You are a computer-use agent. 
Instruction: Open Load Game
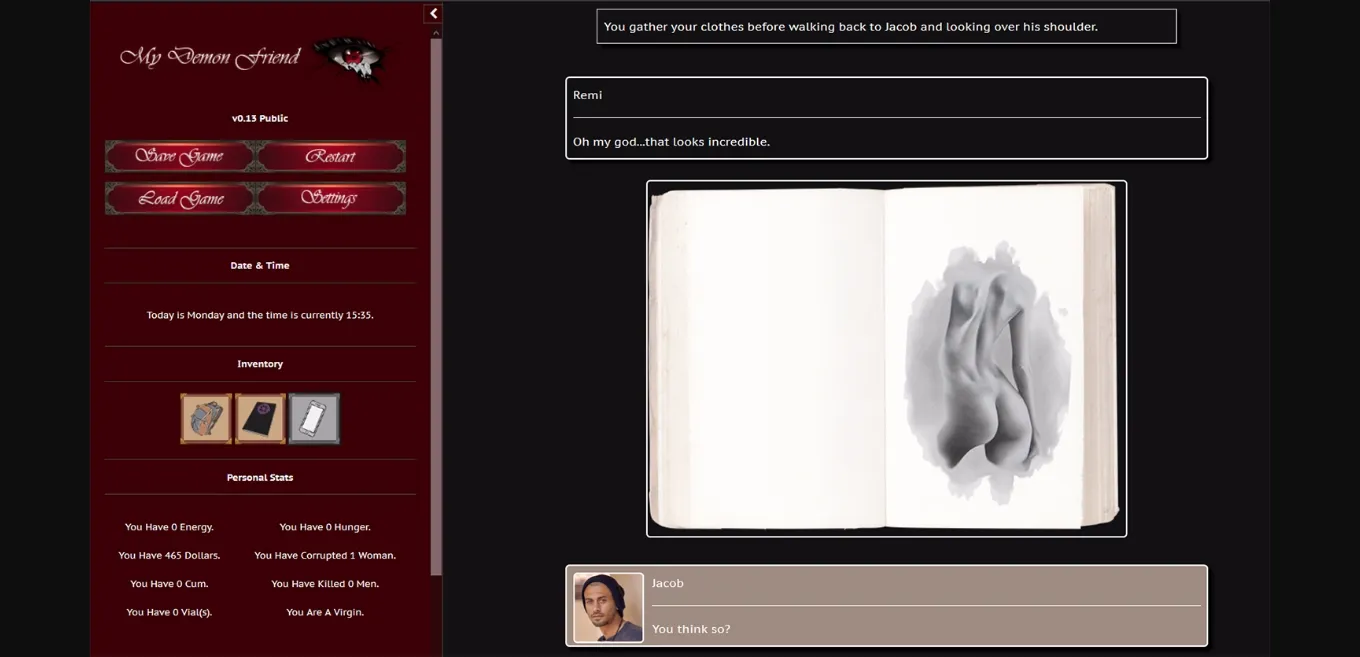(x=180, y=198)
